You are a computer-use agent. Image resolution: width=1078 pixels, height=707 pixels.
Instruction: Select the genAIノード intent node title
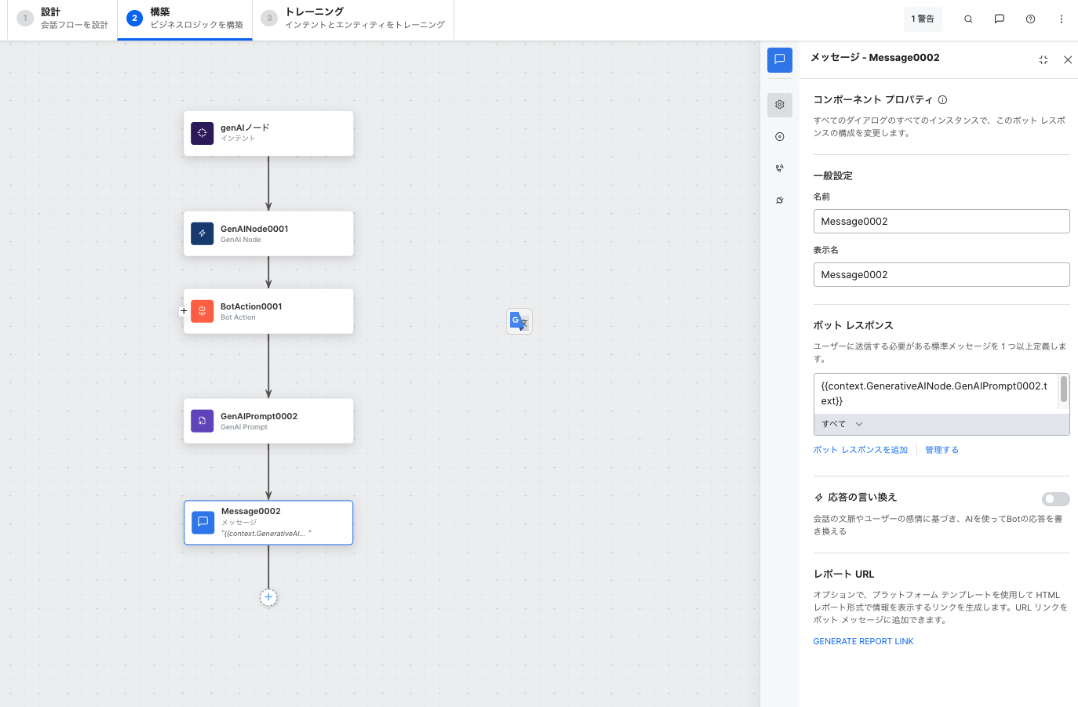[x=245, y=127]
